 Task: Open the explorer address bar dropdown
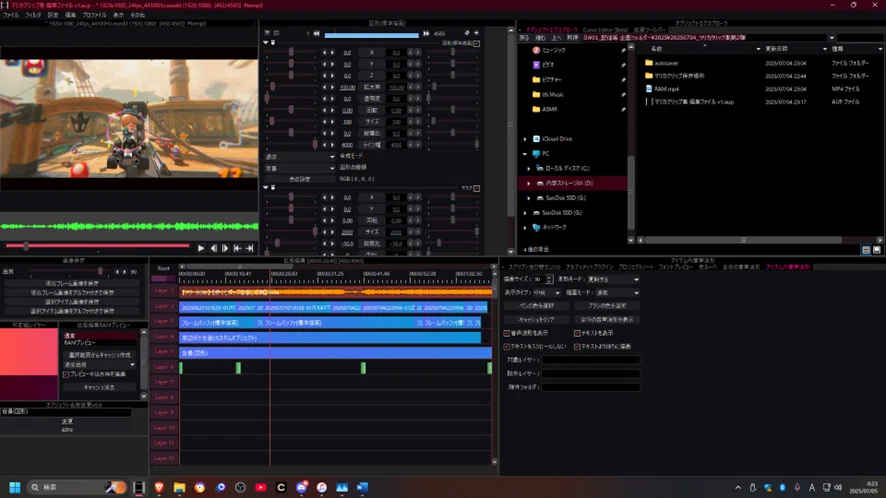coord(832,38)
